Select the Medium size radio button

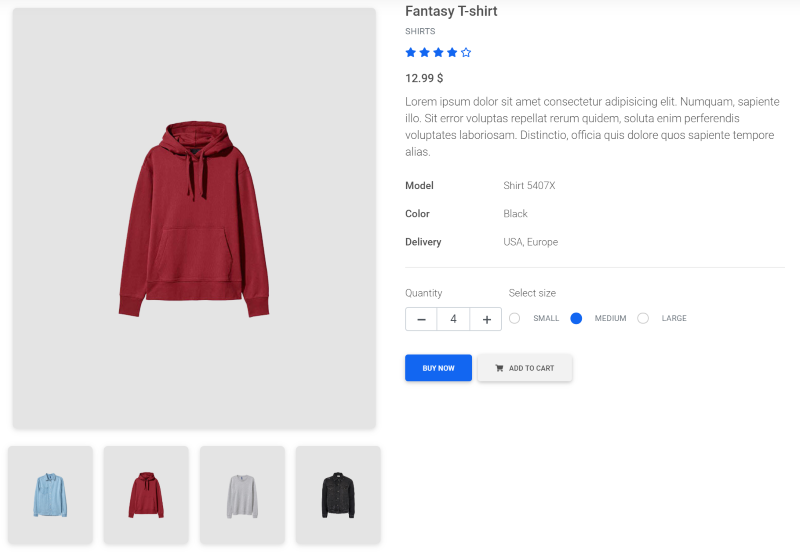pyautogui.click(x=576, y=318)
